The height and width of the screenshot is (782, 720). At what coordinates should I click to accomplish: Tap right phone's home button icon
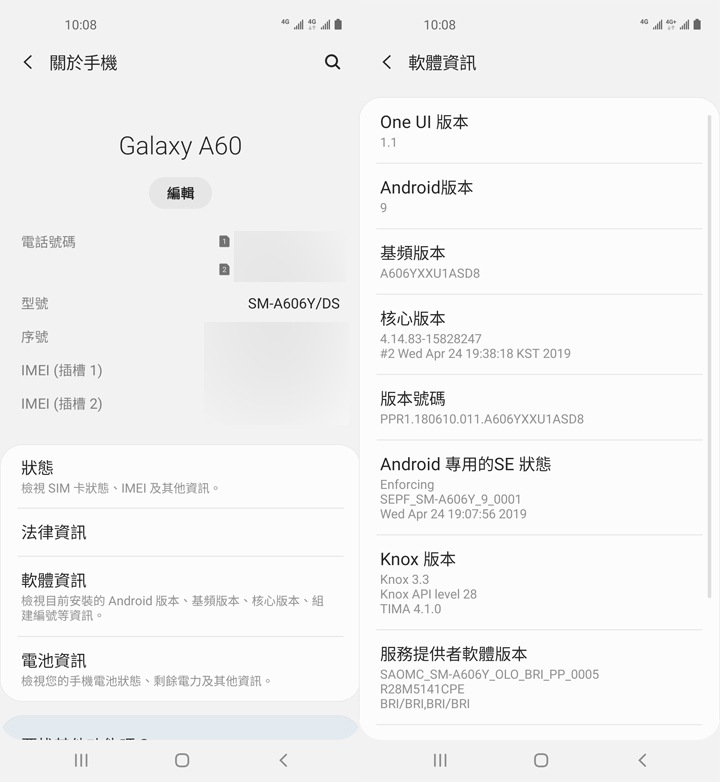tap(541, 760)
